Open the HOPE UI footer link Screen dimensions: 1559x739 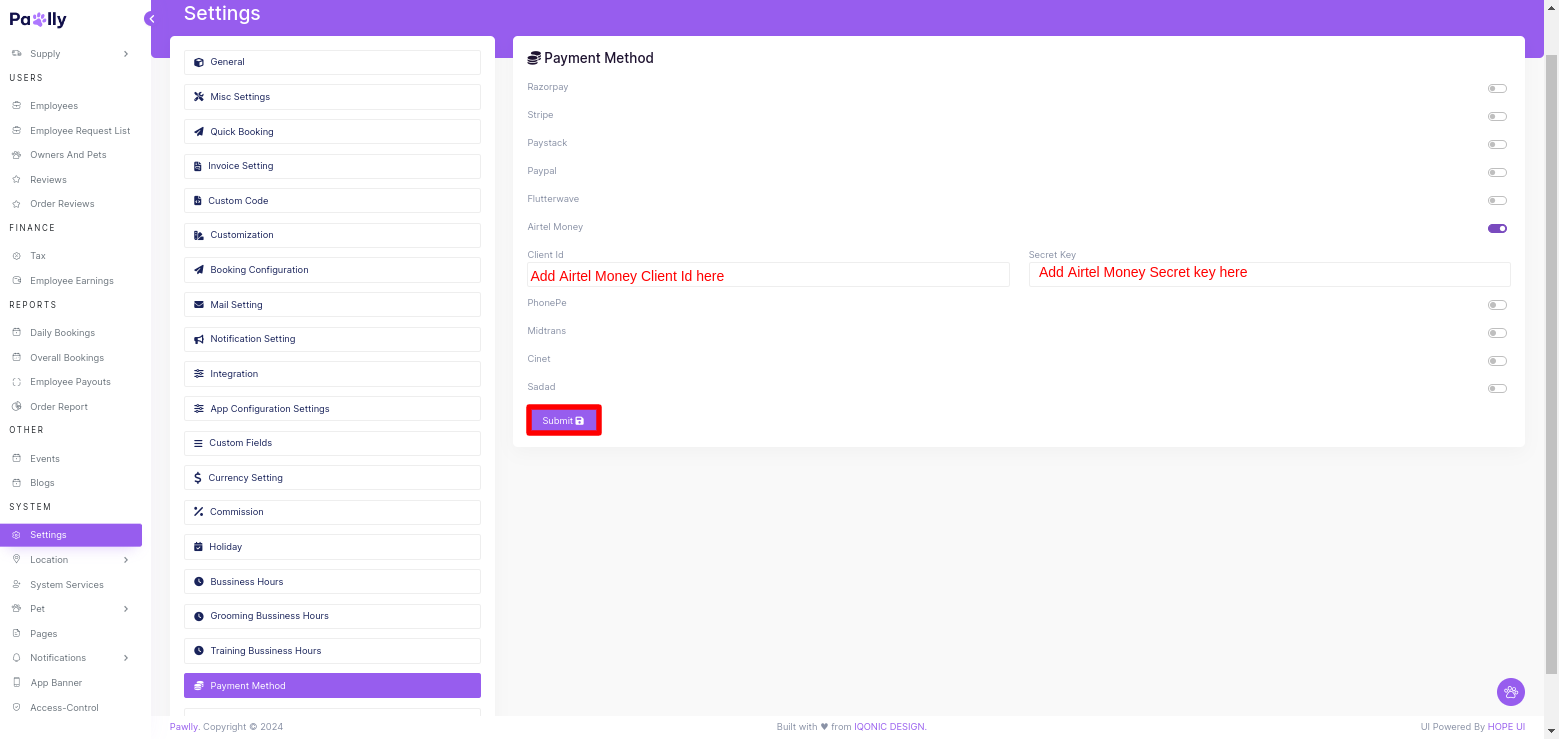pyautogui.click(x=1506, y=727)
